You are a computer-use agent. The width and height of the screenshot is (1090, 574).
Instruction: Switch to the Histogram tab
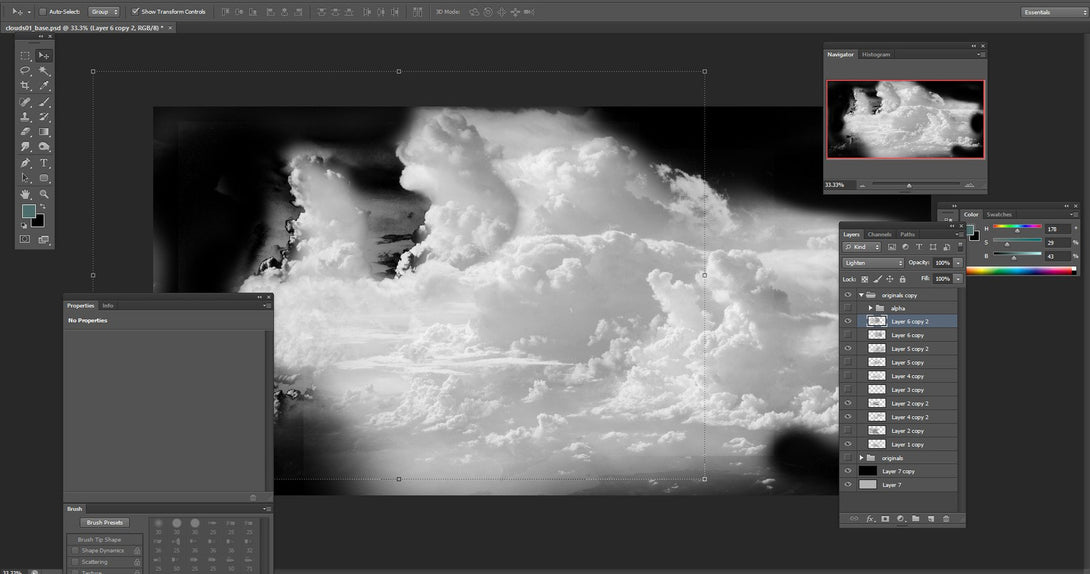876,54
